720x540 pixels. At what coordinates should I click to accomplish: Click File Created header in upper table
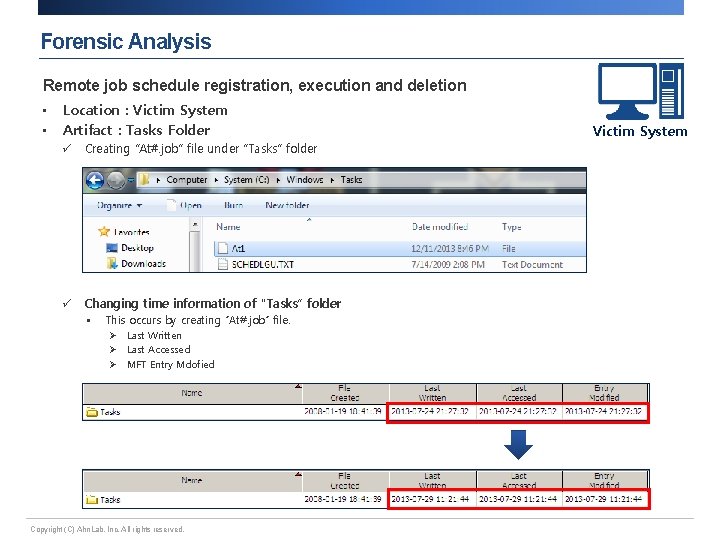345,393
